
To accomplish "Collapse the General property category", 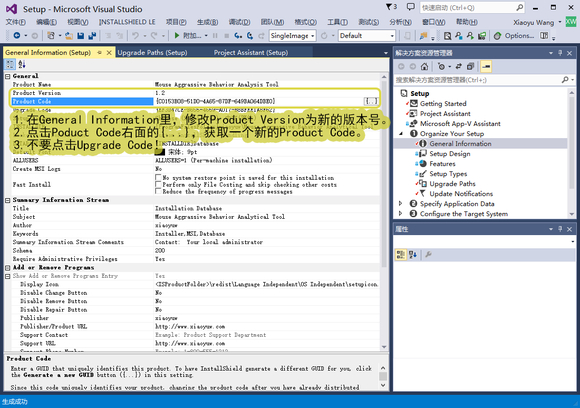I will [x=7, y=76].
